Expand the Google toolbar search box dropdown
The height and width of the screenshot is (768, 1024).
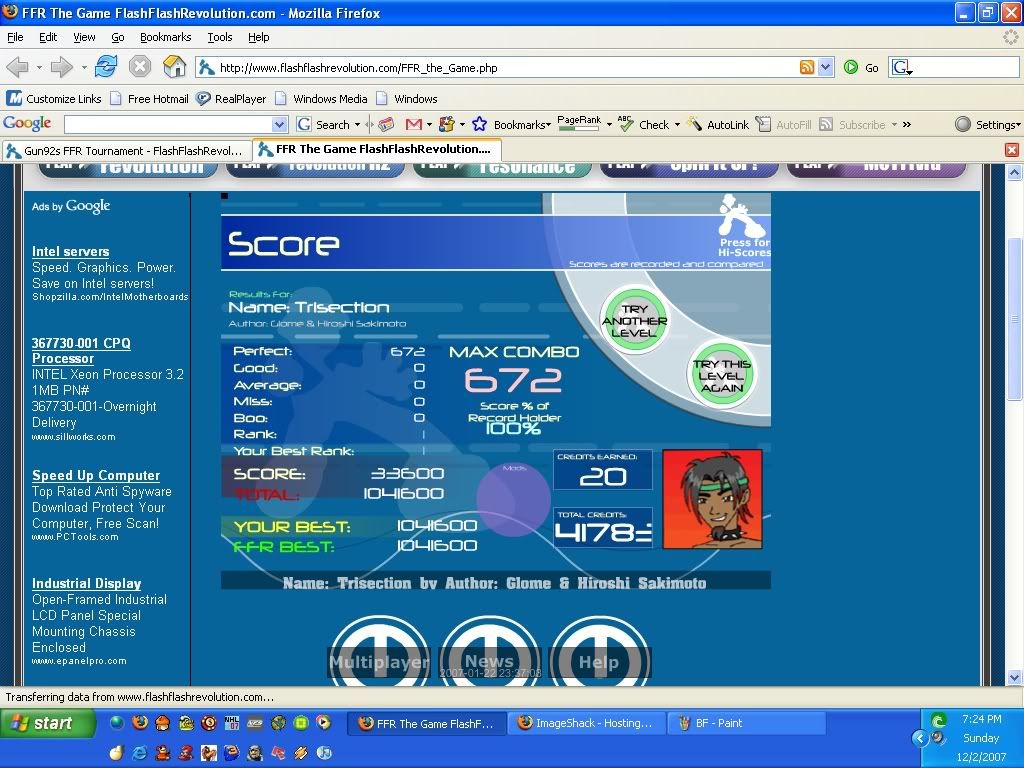280,124
